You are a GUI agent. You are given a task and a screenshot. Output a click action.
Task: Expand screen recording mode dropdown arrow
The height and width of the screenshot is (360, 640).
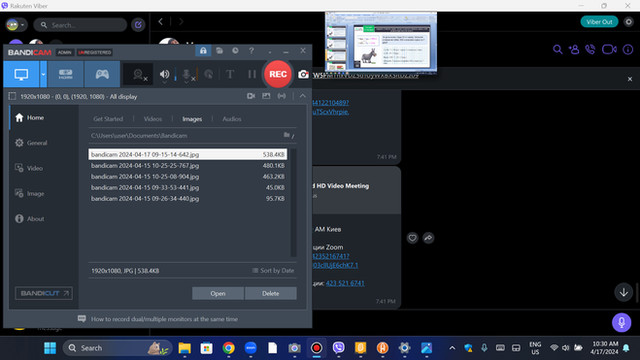coord(43,74)
